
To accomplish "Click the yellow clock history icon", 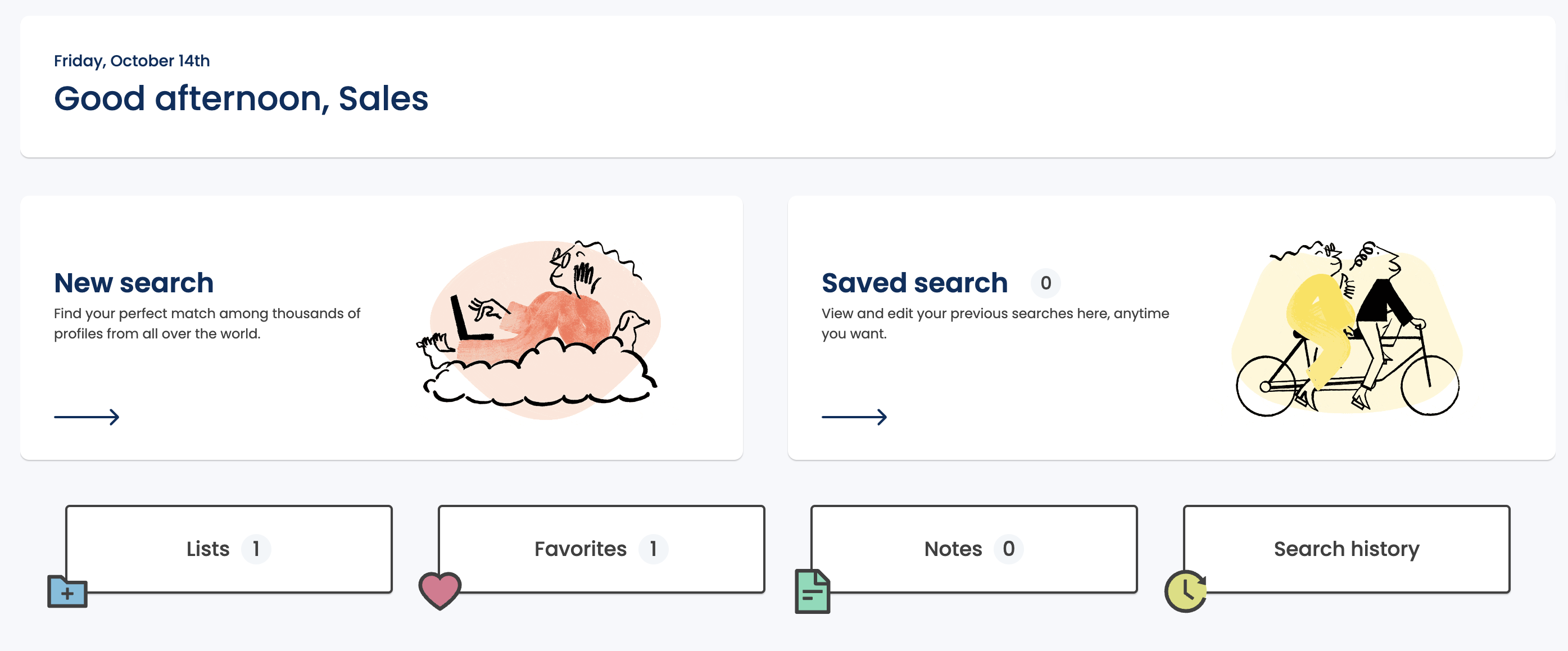I will (1185, 591).
